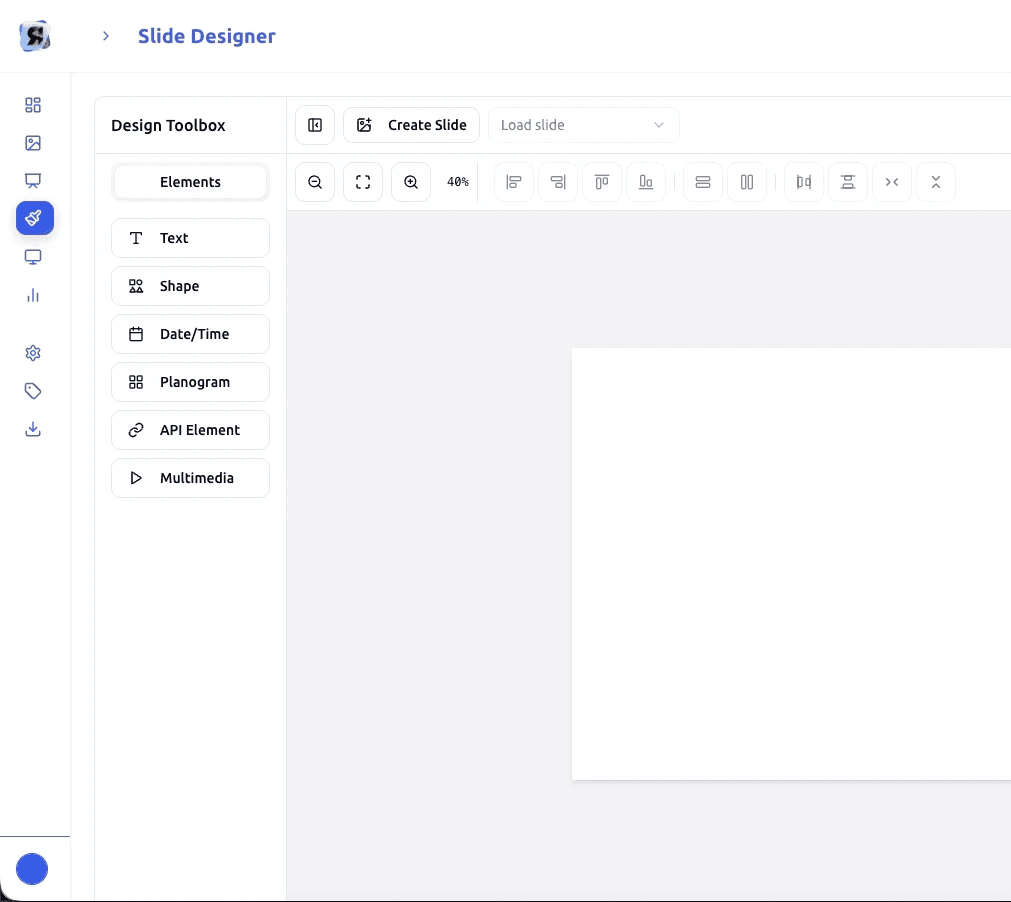This screenshot has width=1011, height=902.
Task: Fit slide to screen
Action: [362, 181]
